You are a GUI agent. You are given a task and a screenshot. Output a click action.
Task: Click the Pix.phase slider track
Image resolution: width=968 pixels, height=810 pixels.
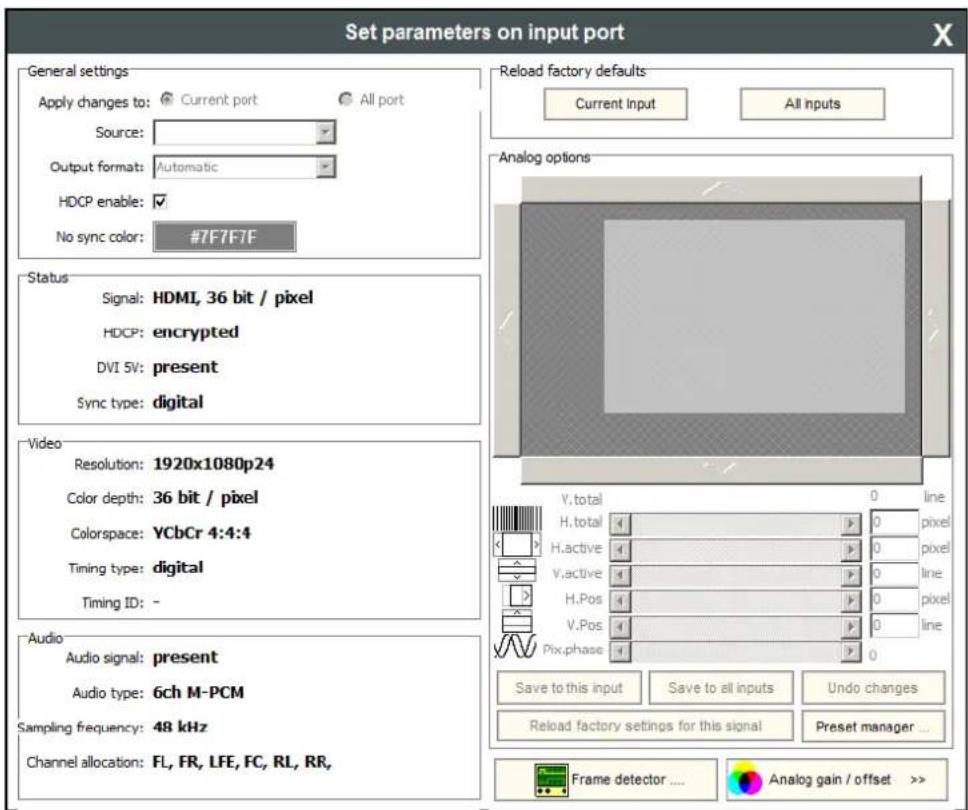click(735, 651)
